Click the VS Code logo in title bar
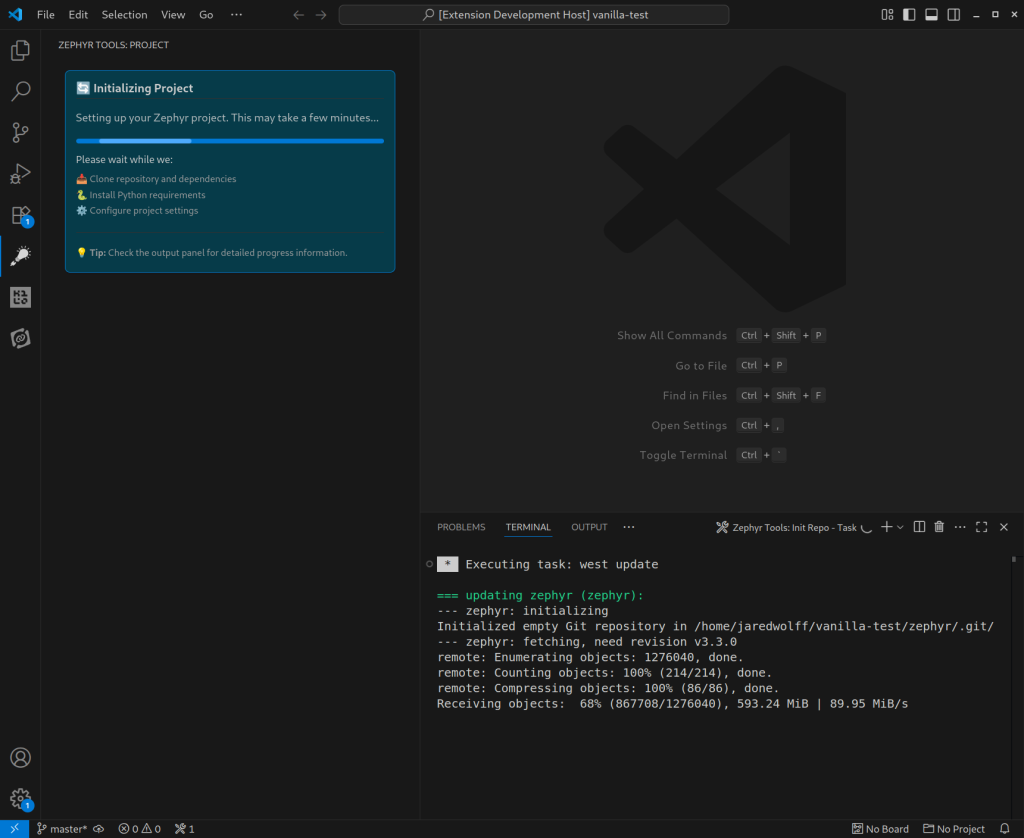1024x838 pixels. 15,14
